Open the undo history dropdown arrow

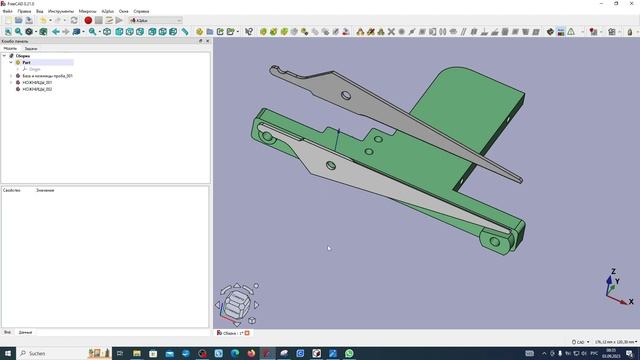click(50, 20)
